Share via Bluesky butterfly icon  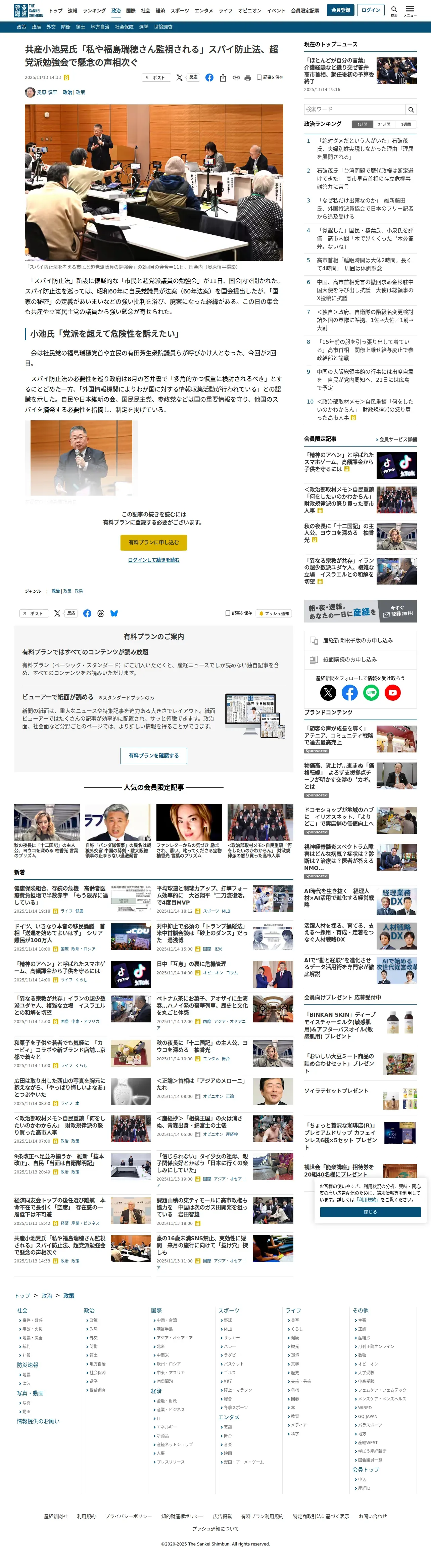point(114,613)
